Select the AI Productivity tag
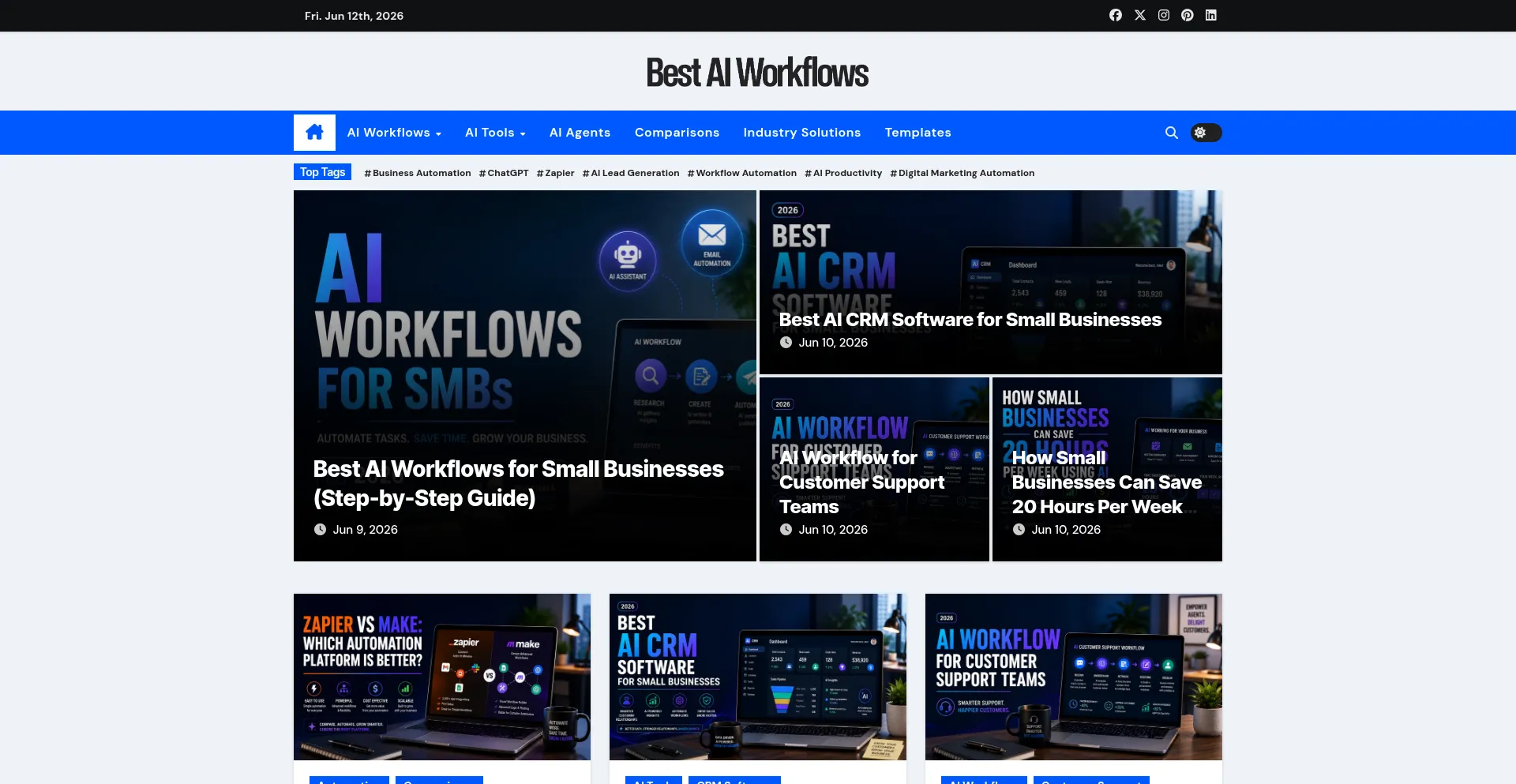Screen dimensions: 1516x784 (x=842, y=173)
